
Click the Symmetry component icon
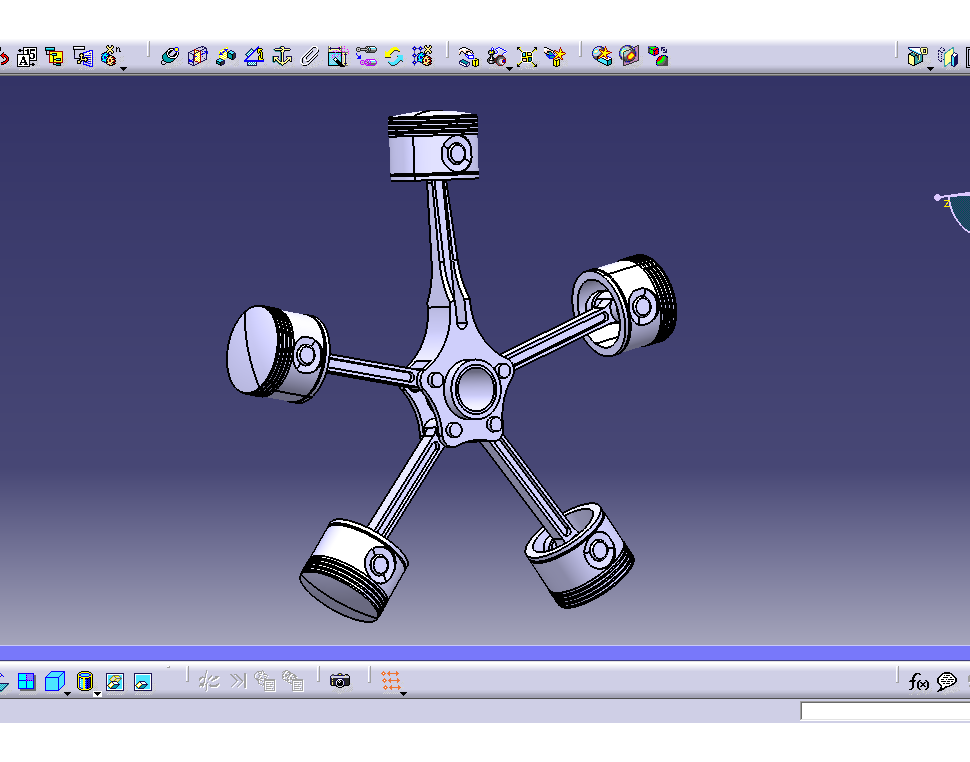(947, 57)
